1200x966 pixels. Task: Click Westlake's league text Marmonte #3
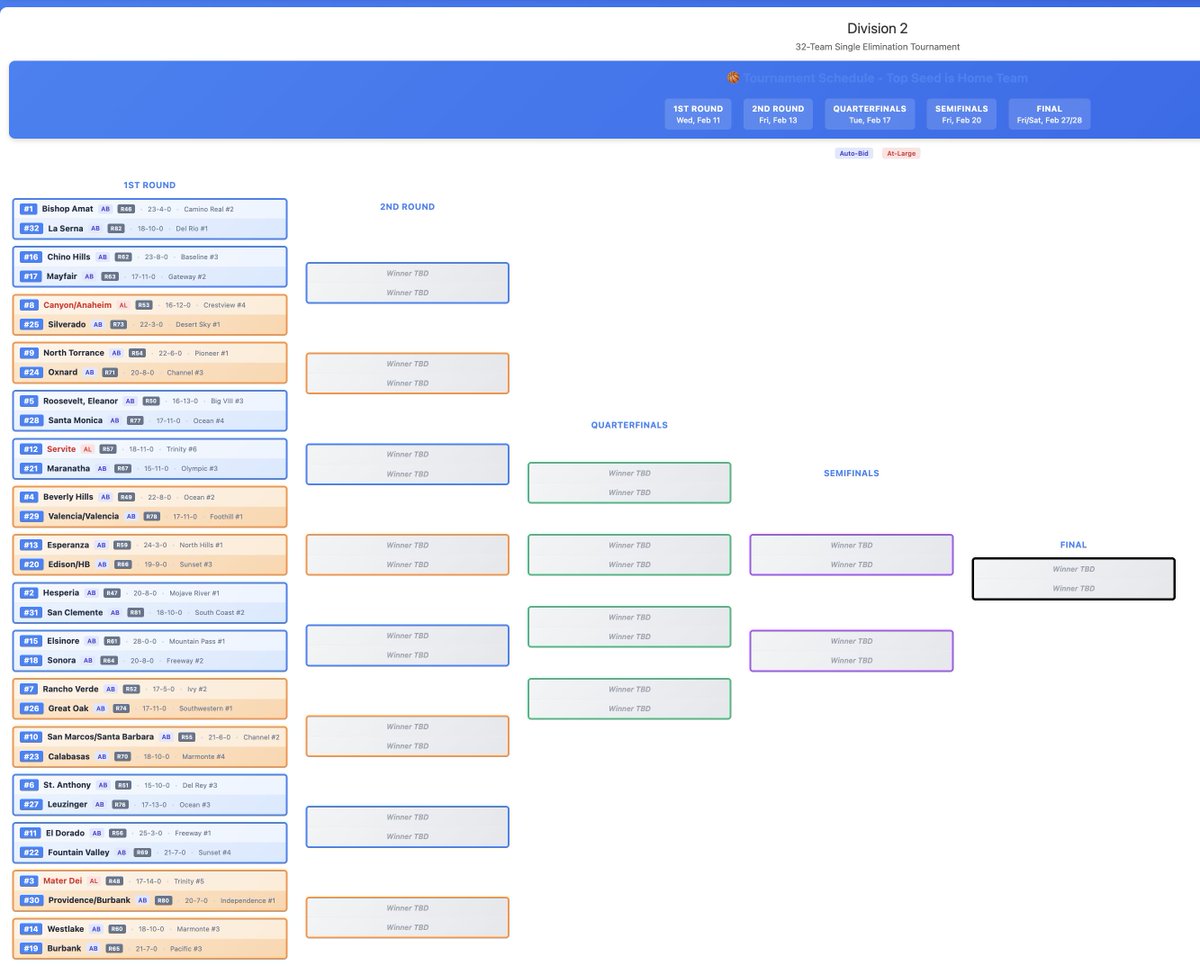point(199,929)
